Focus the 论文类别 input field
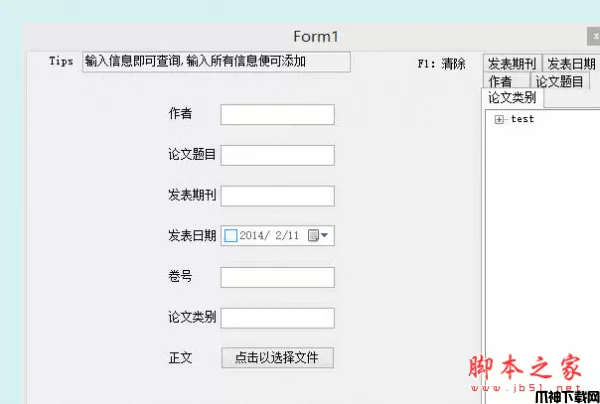Image resolution: width=600 pixels, height=404 pixels. [277, 317]
